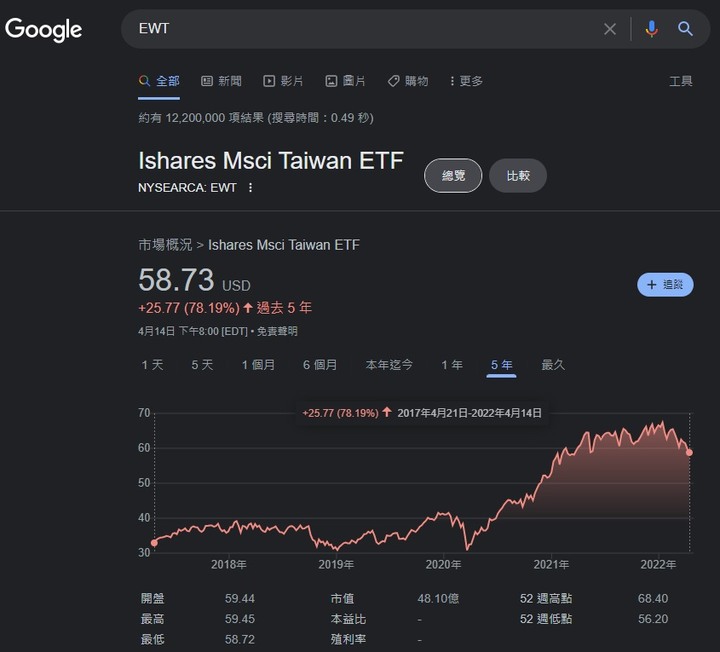720x652 pixels.
Task: Select the 全部 search tab
Action: [159, 81]
